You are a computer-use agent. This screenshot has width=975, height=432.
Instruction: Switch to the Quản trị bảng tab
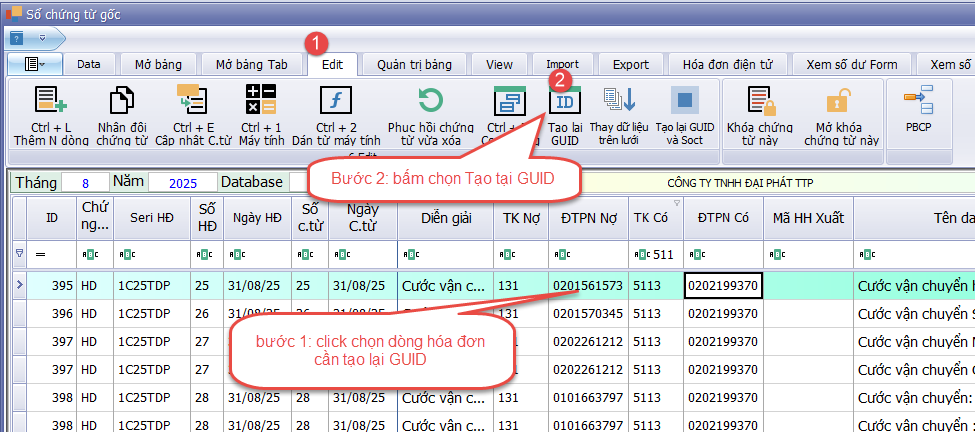[x=414, y=64]
